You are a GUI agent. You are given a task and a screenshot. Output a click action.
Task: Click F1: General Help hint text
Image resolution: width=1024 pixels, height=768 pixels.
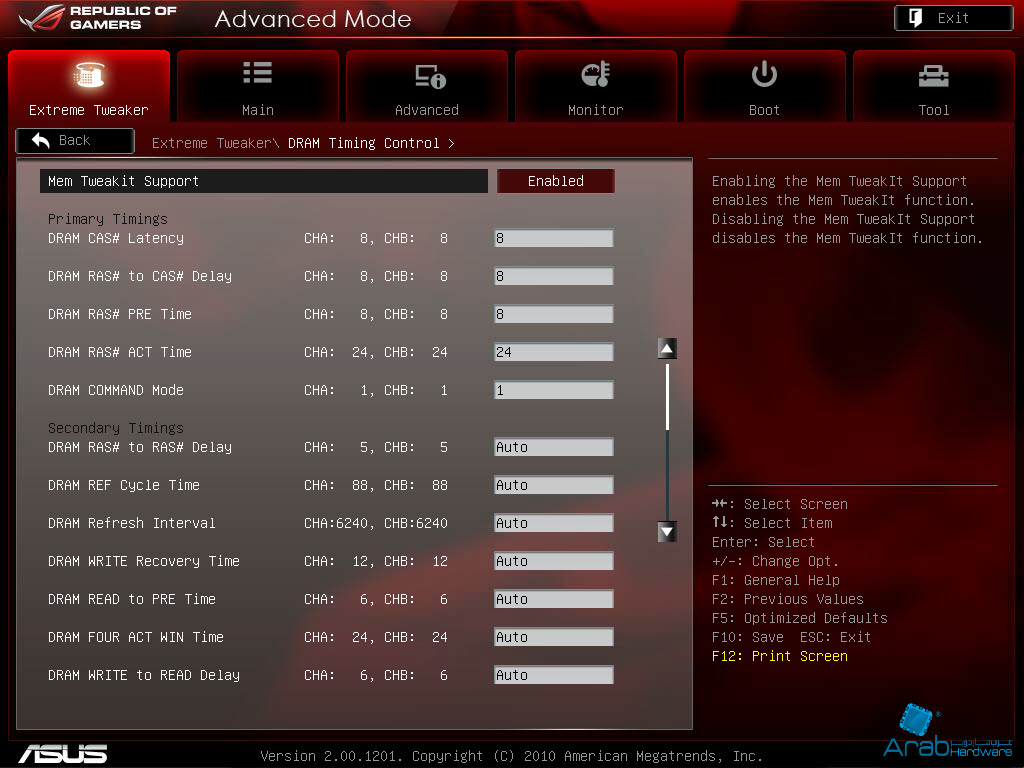pos(776,580)
